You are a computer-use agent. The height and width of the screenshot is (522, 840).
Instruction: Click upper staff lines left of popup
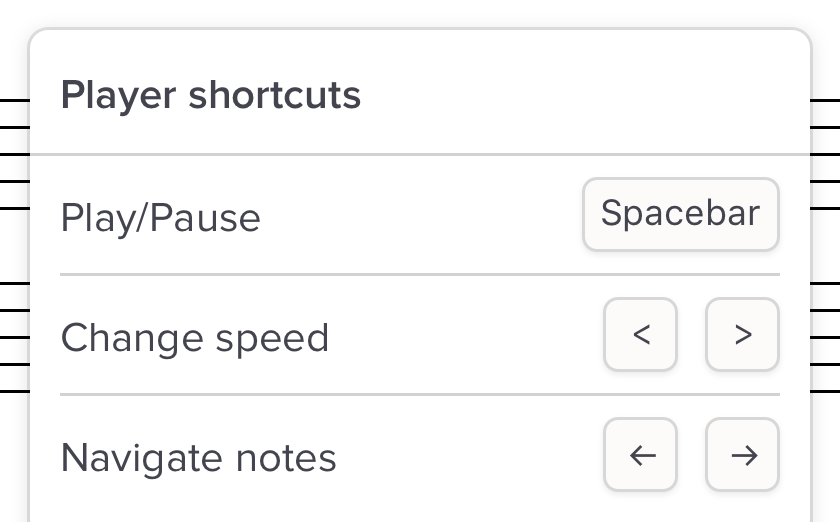pyautogui.click(x=14, y=155)
